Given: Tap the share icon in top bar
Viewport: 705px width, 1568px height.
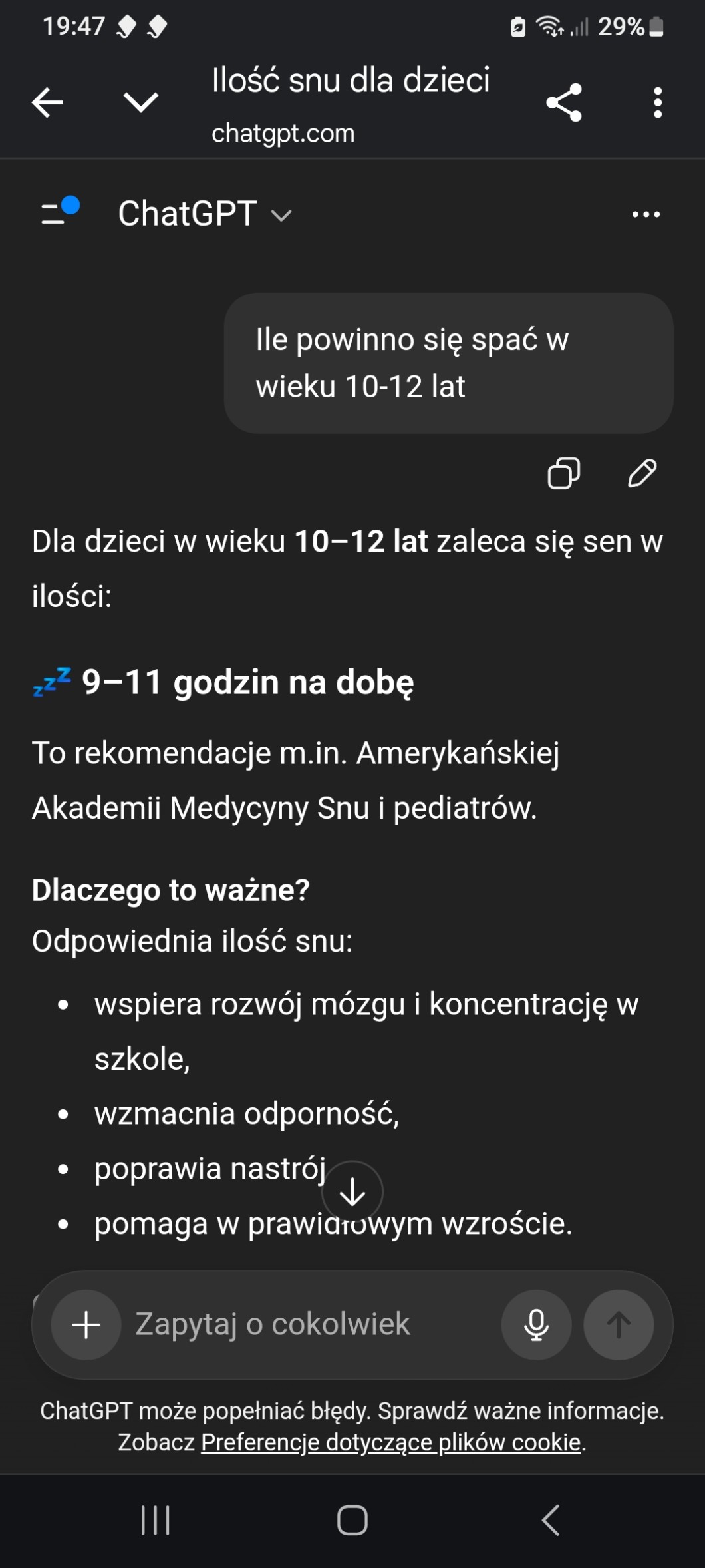Looking at the screenshot, I should click(564, 102).
